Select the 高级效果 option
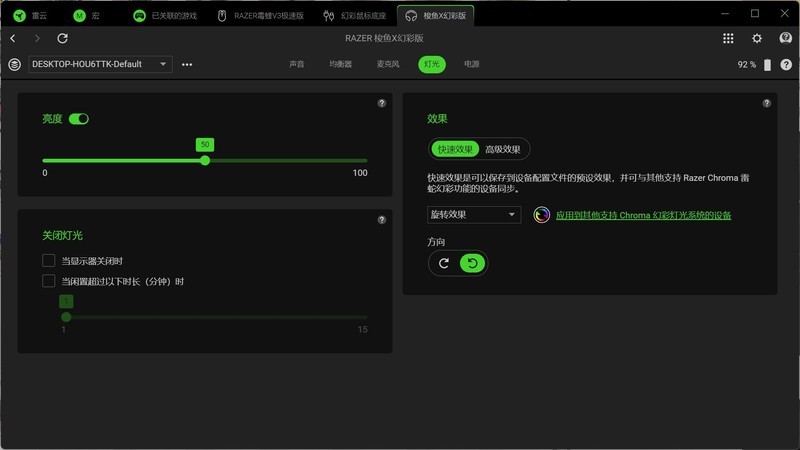The height and width of the screenshot is (450, 800). pyautogui.click(x=503, y=149)
